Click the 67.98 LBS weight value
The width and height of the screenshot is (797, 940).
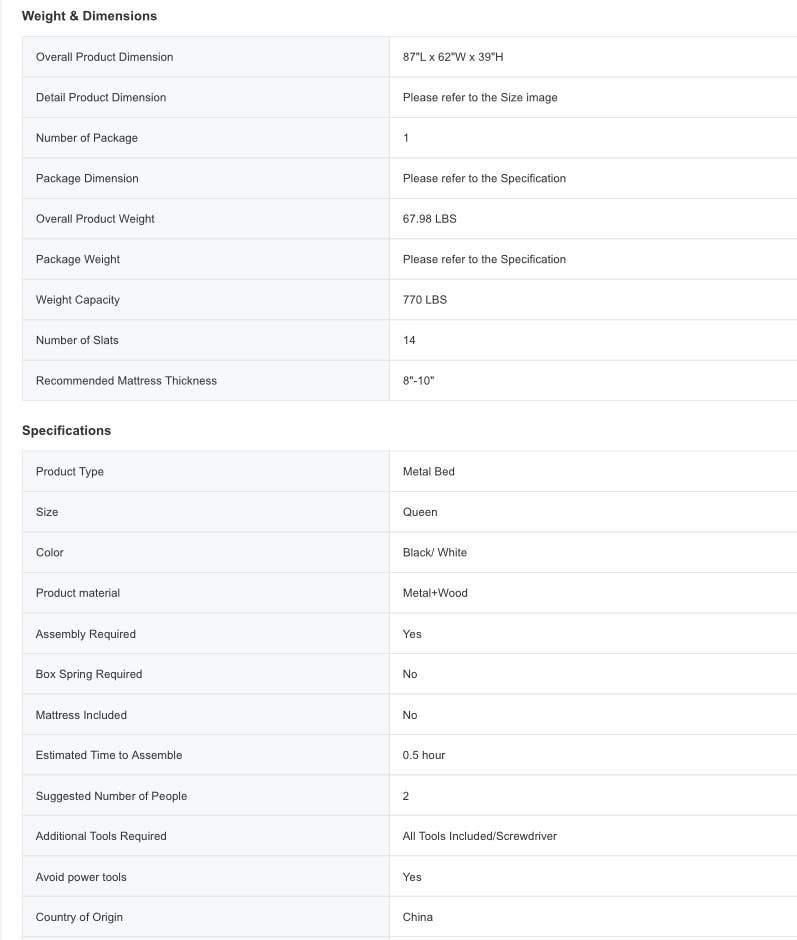point(429,219)
